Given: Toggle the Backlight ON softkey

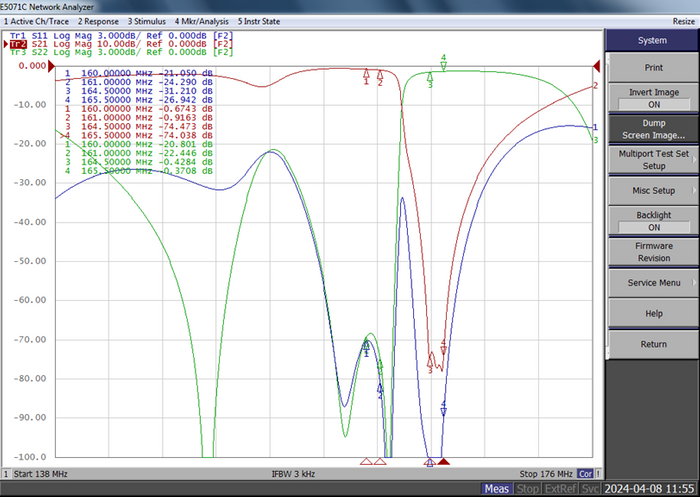Looking at the screenshot, I should click(653, 220).
